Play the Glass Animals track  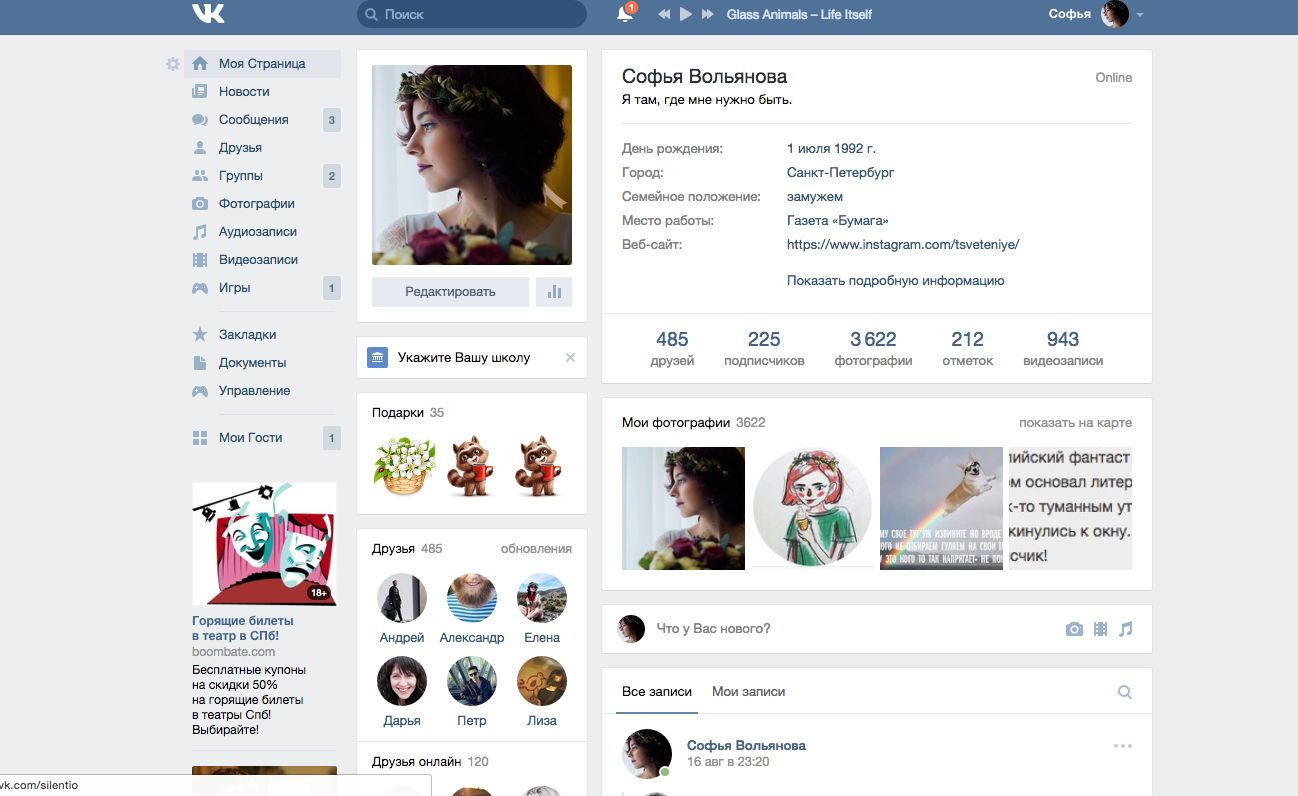686,14
